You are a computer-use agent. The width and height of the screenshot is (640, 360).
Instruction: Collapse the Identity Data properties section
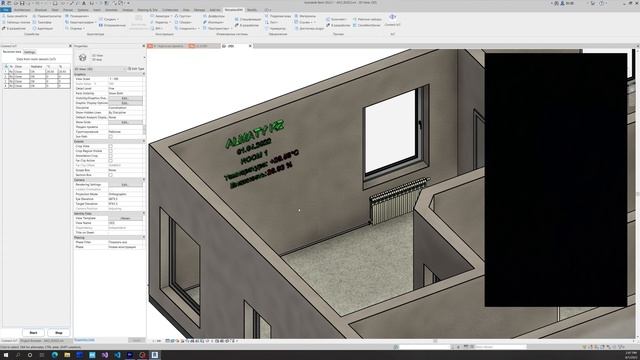pyautogui.click(x=143, y=213)
